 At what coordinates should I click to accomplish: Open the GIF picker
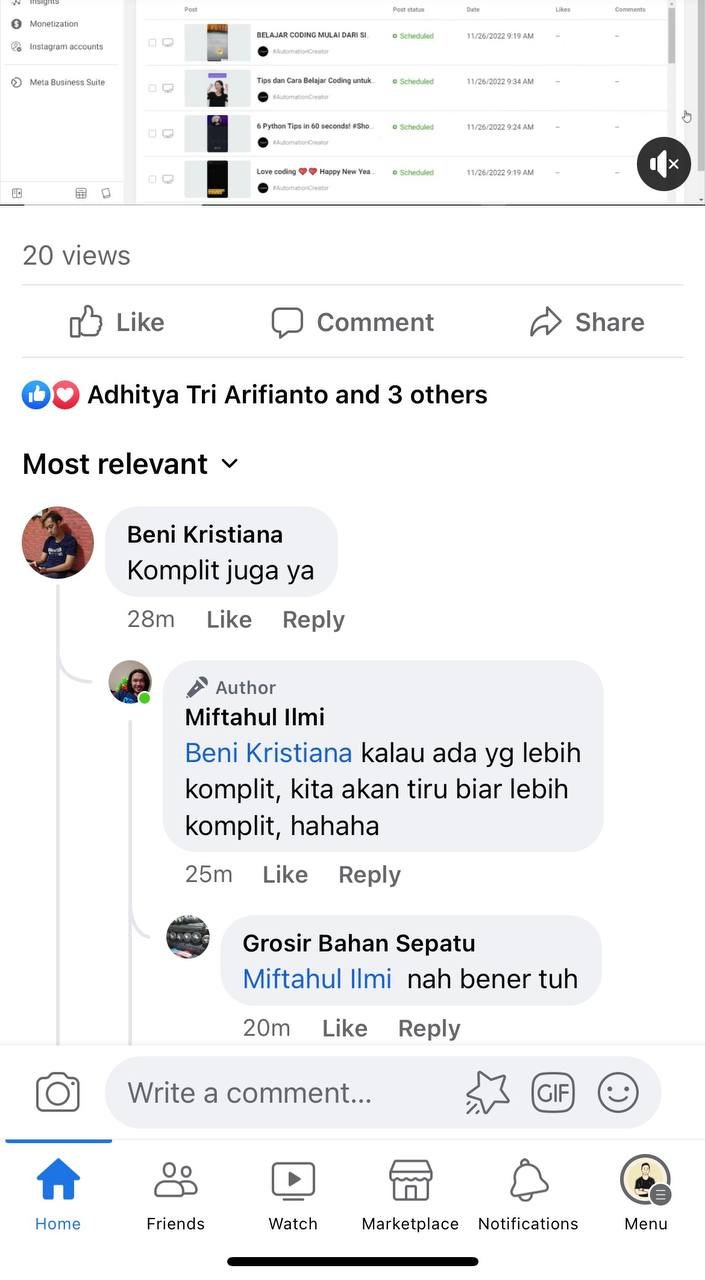point(553,1092)
